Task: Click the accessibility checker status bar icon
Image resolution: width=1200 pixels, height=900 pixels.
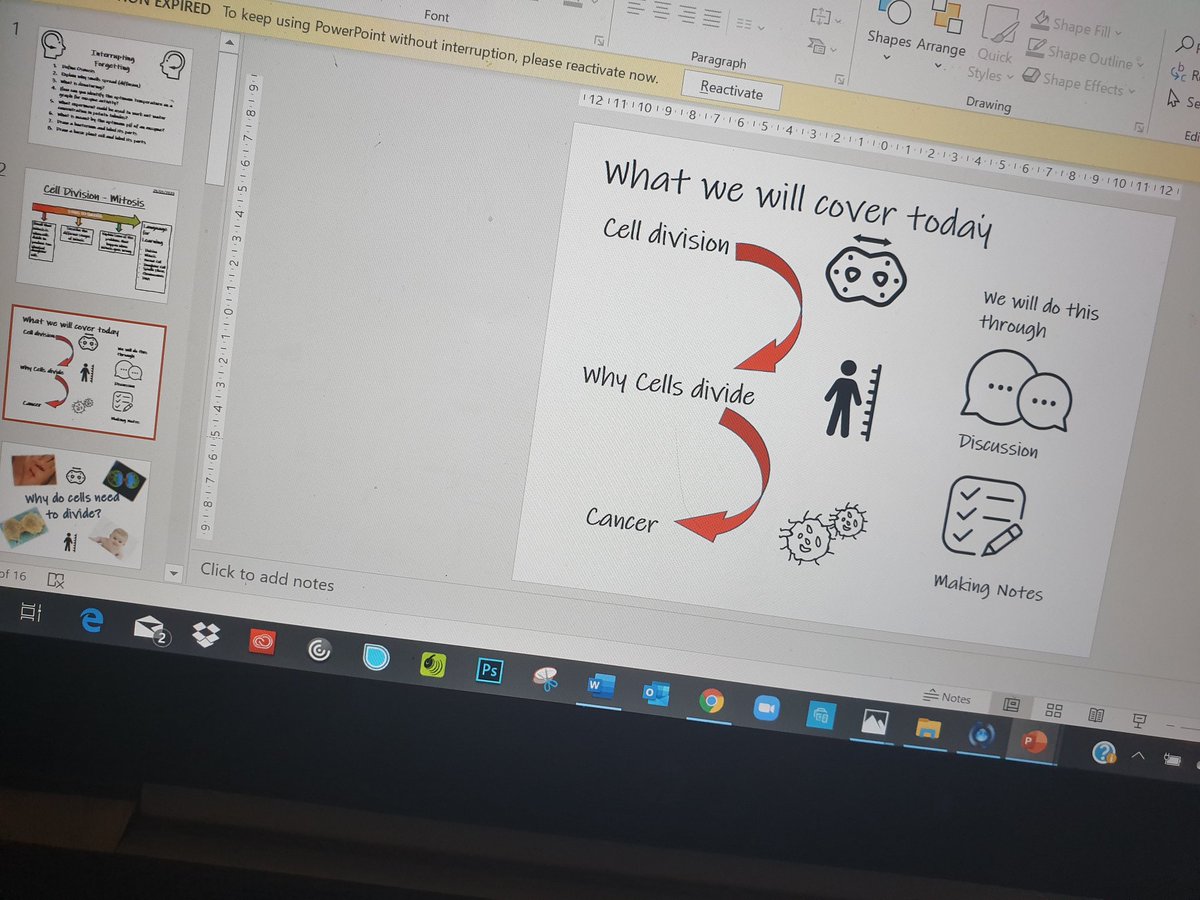Action: click(55, 579)
